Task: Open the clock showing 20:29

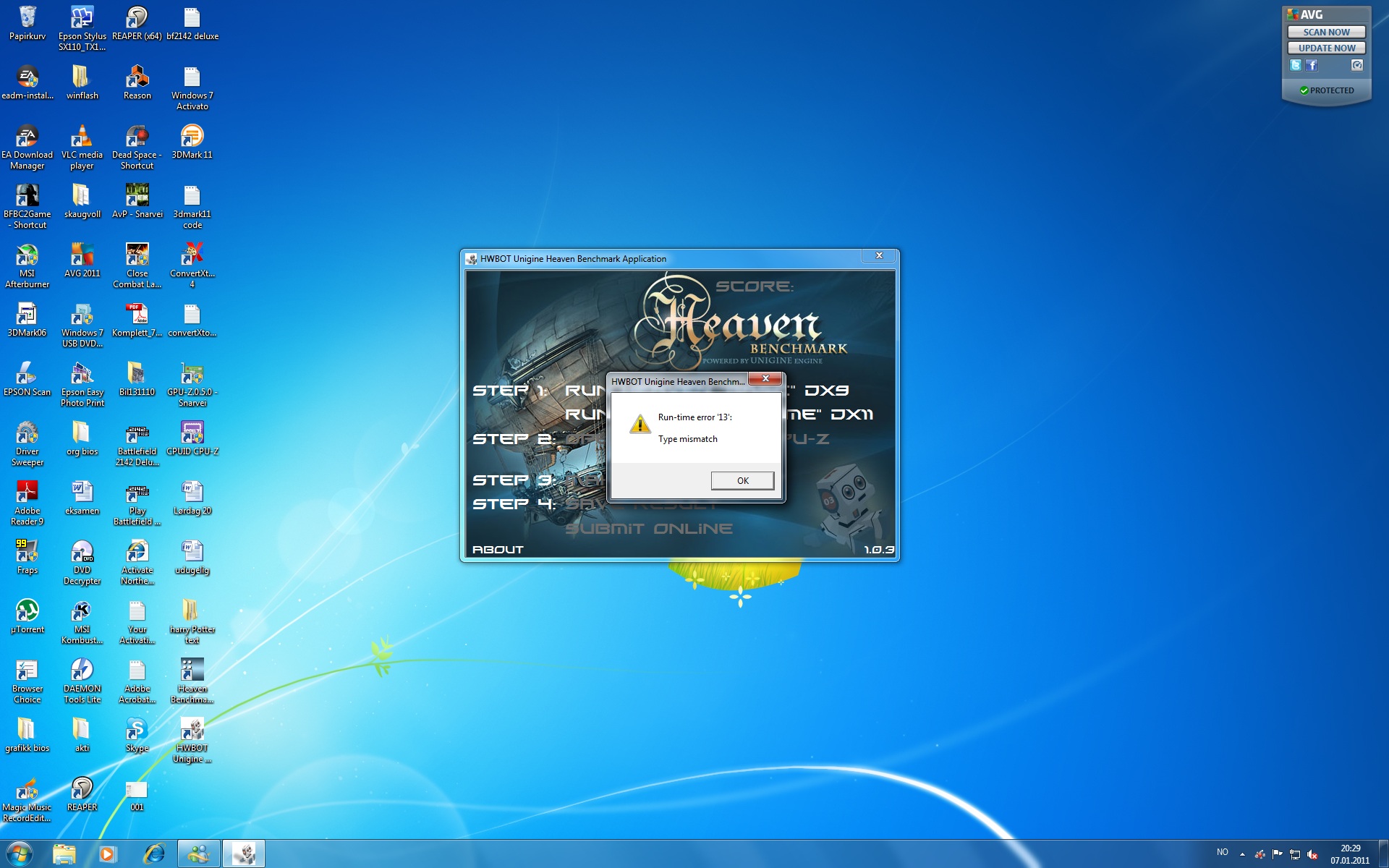Action: (x=1349, y=854)
